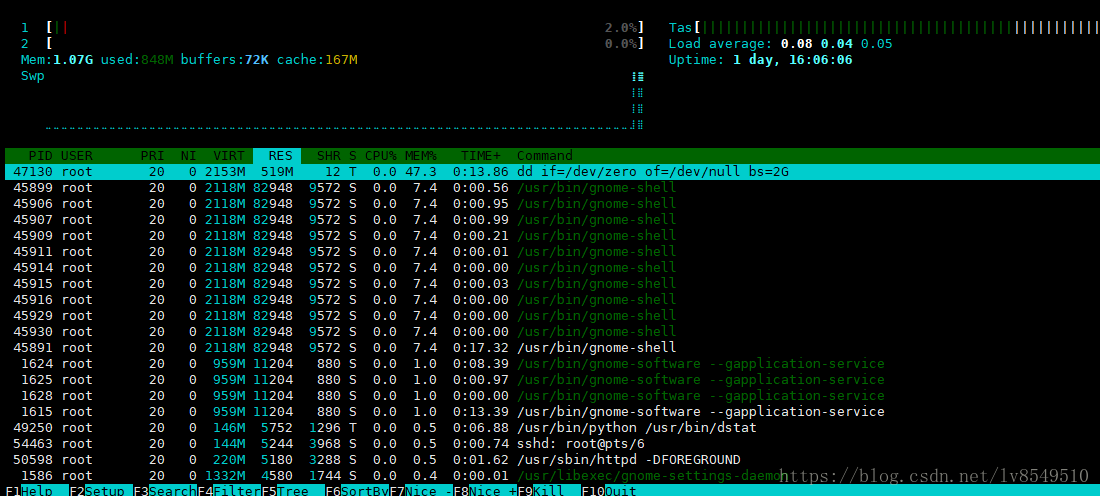
Task: Sort by the PRI column header
Action: (153, 156)
